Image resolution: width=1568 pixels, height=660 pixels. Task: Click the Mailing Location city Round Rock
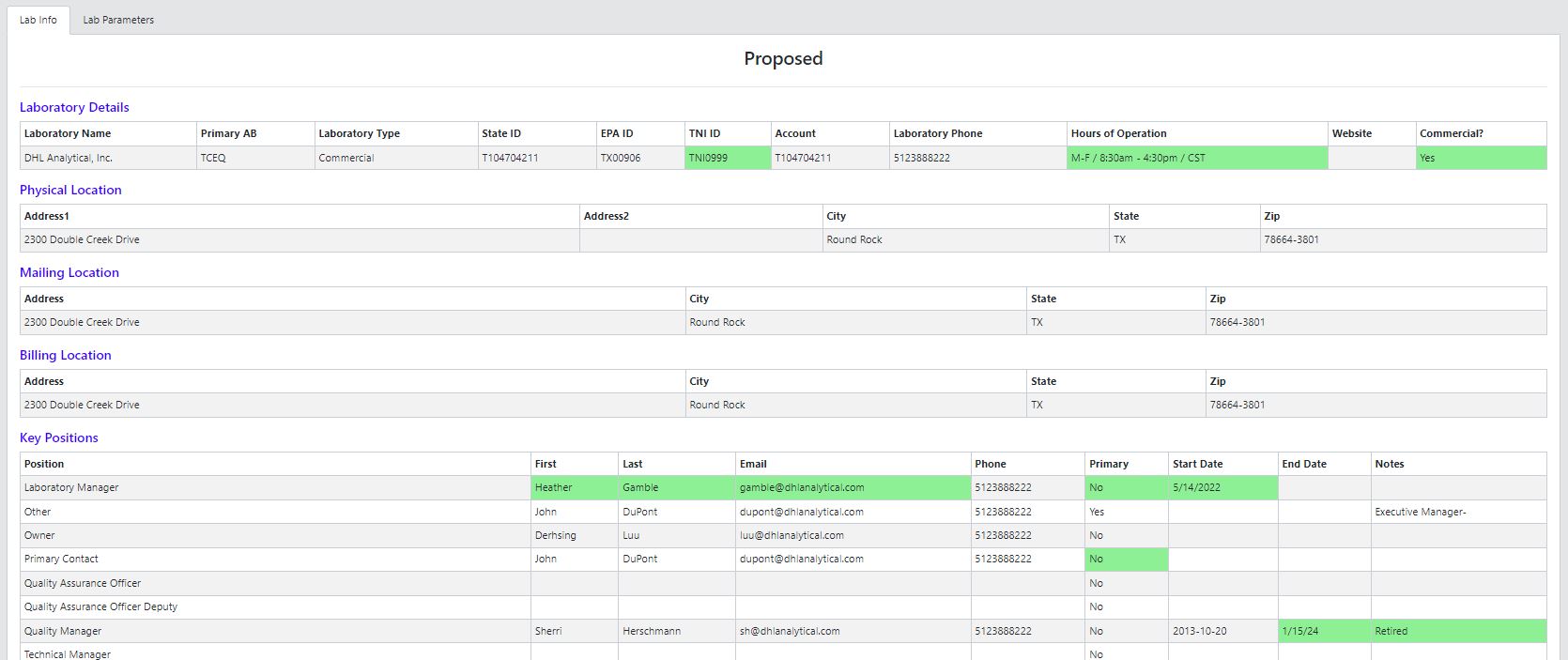tap(856, 323)
